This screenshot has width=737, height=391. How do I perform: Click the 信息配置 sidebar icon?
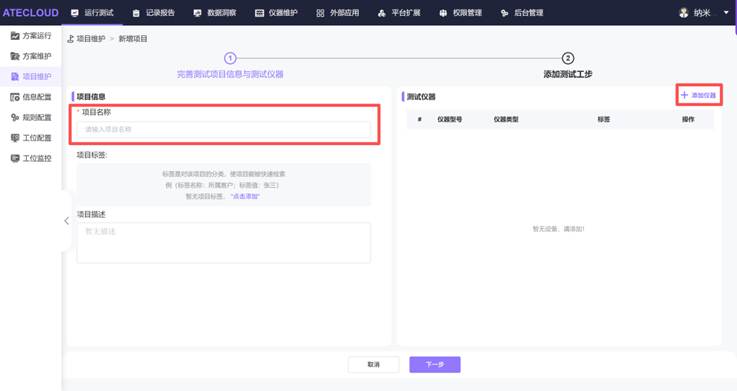click(15, 97)
